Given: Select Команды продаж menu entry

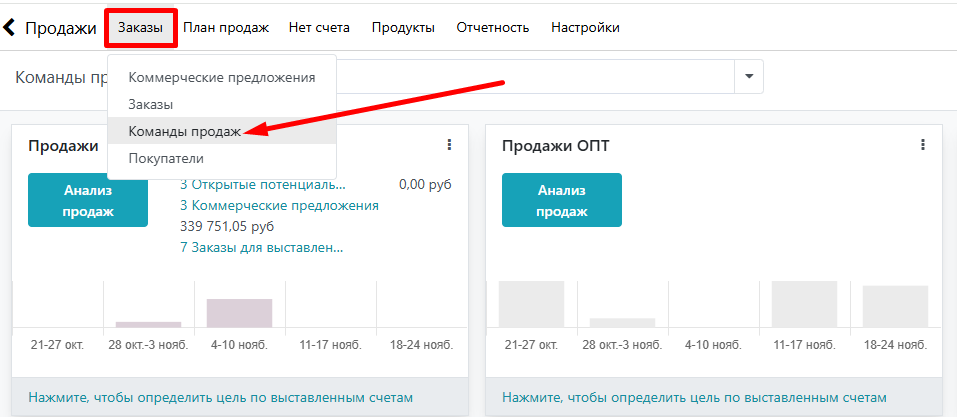Looking at the screenshot, I should (222, 131).
